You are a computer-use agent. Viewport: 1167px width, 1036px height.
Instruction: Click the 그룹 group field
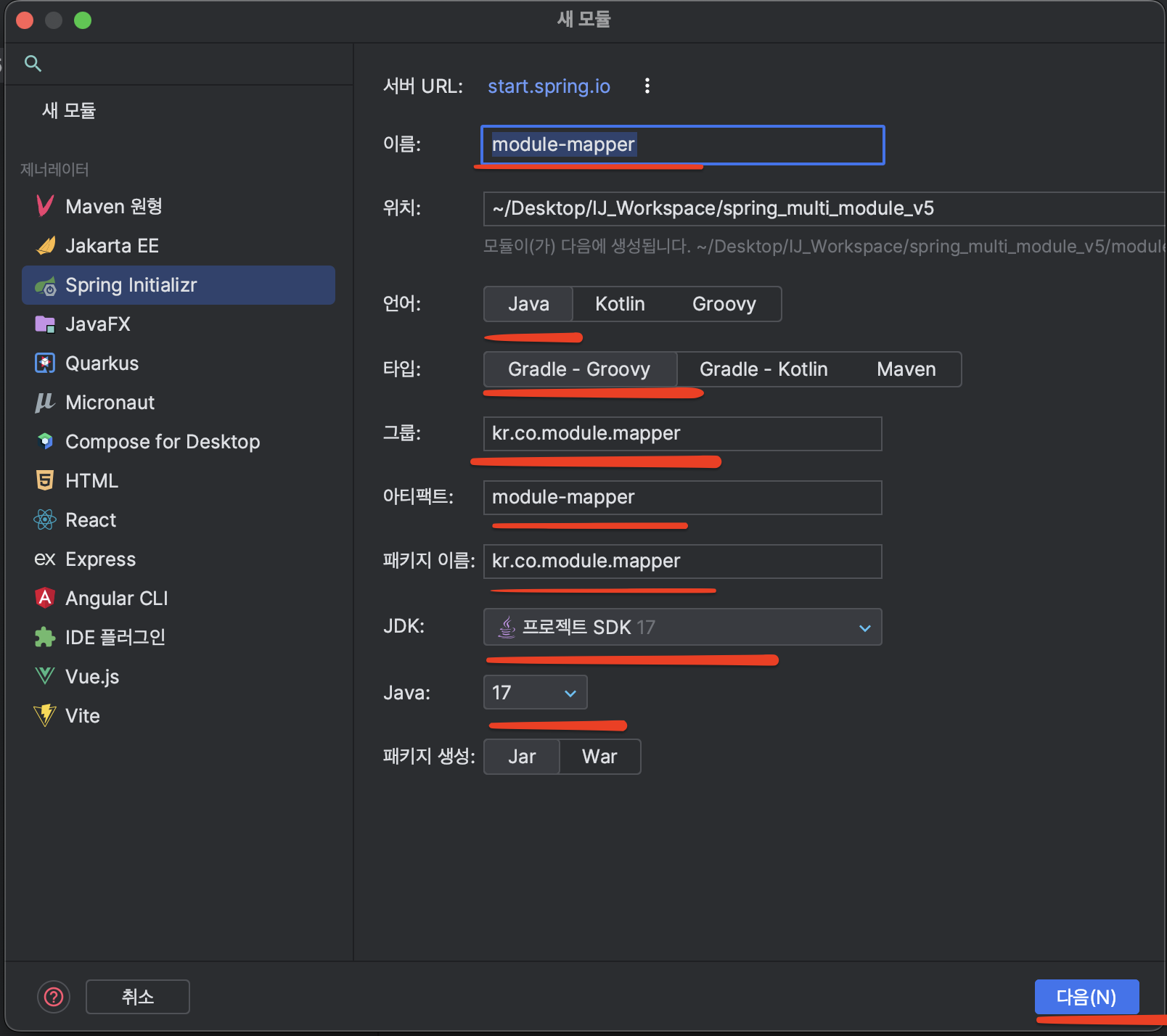click(x=682, y=433)
